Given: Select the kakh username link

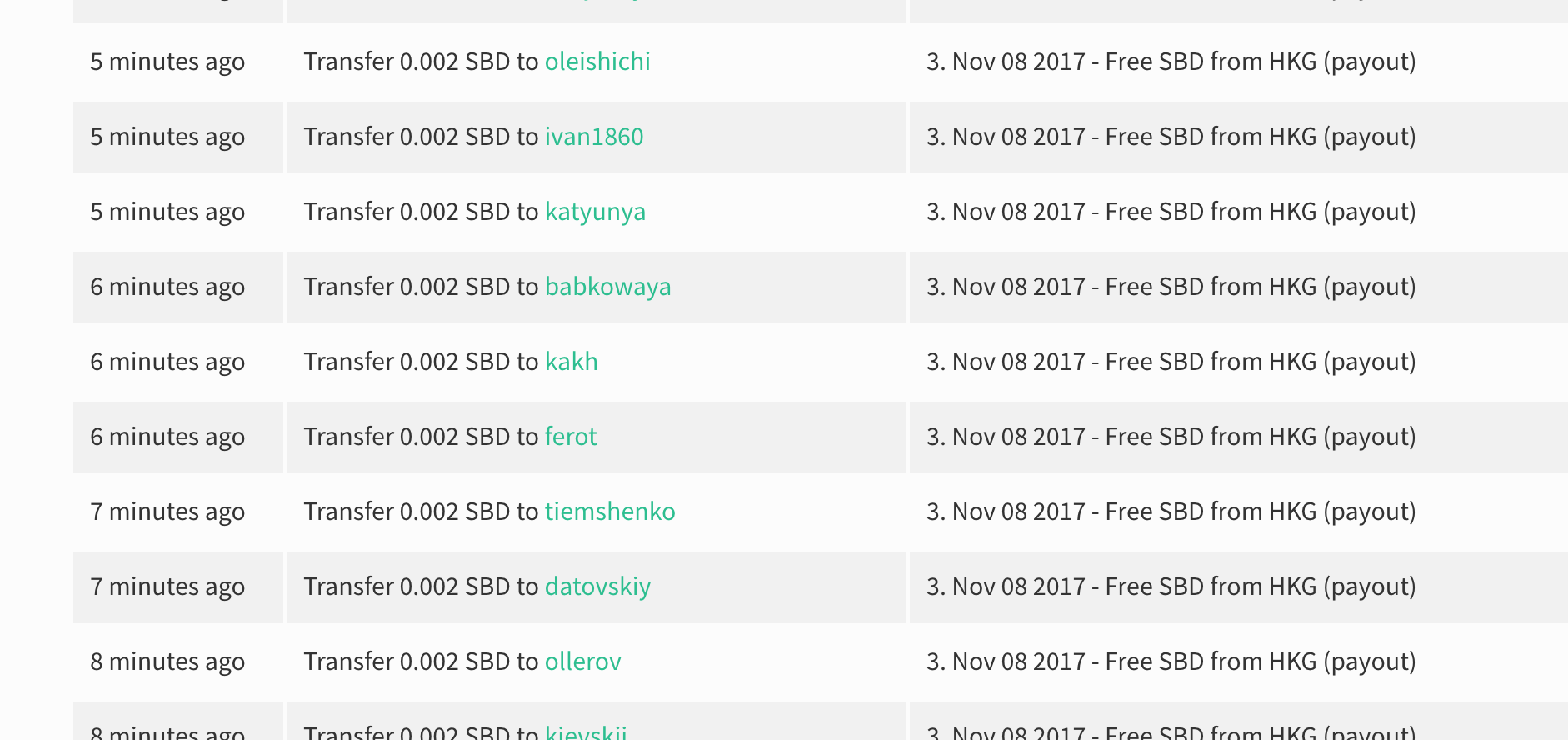Looking at the screenshot, I should [572, 362].
